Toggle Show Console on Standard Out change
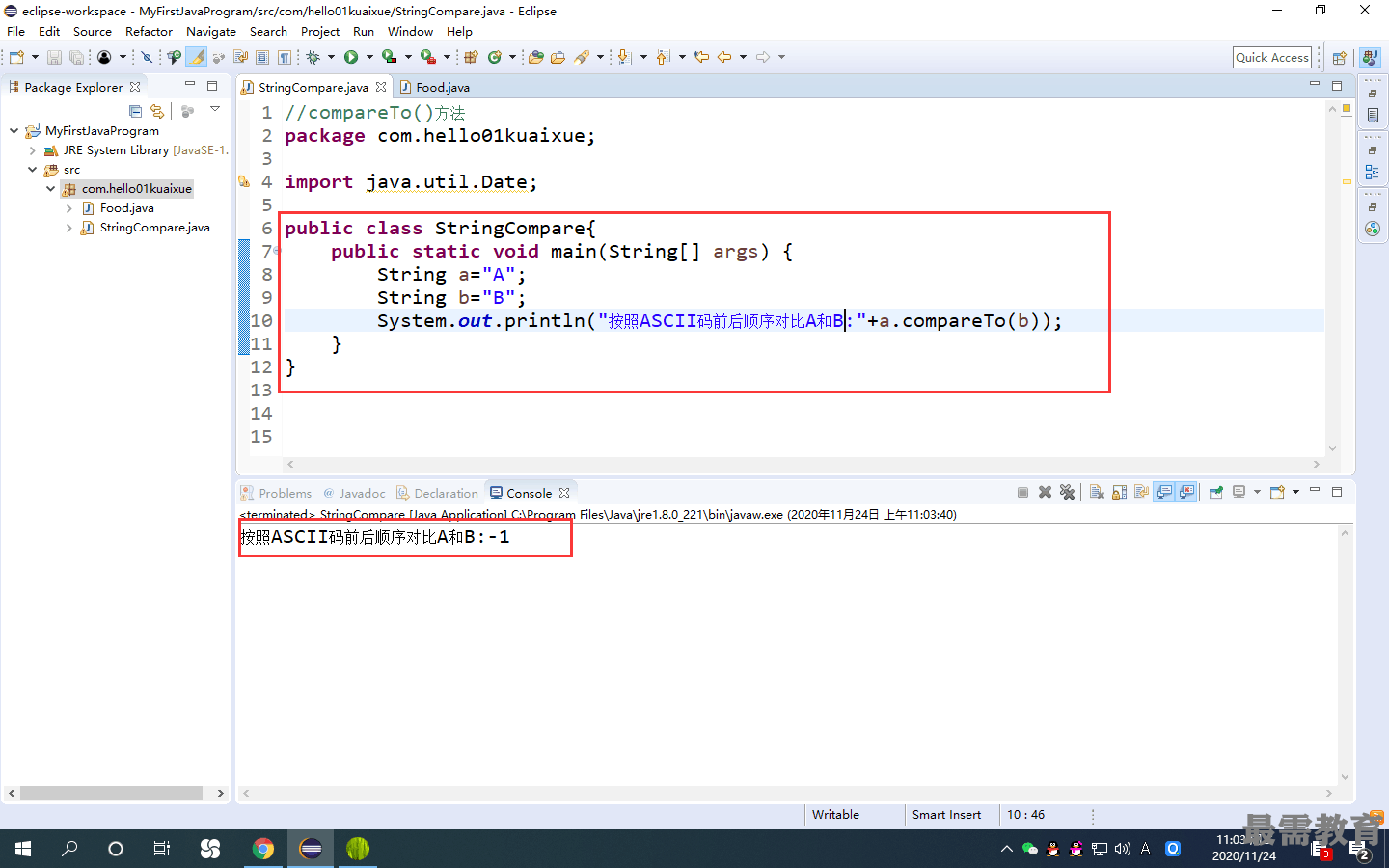 point(1164,492)
